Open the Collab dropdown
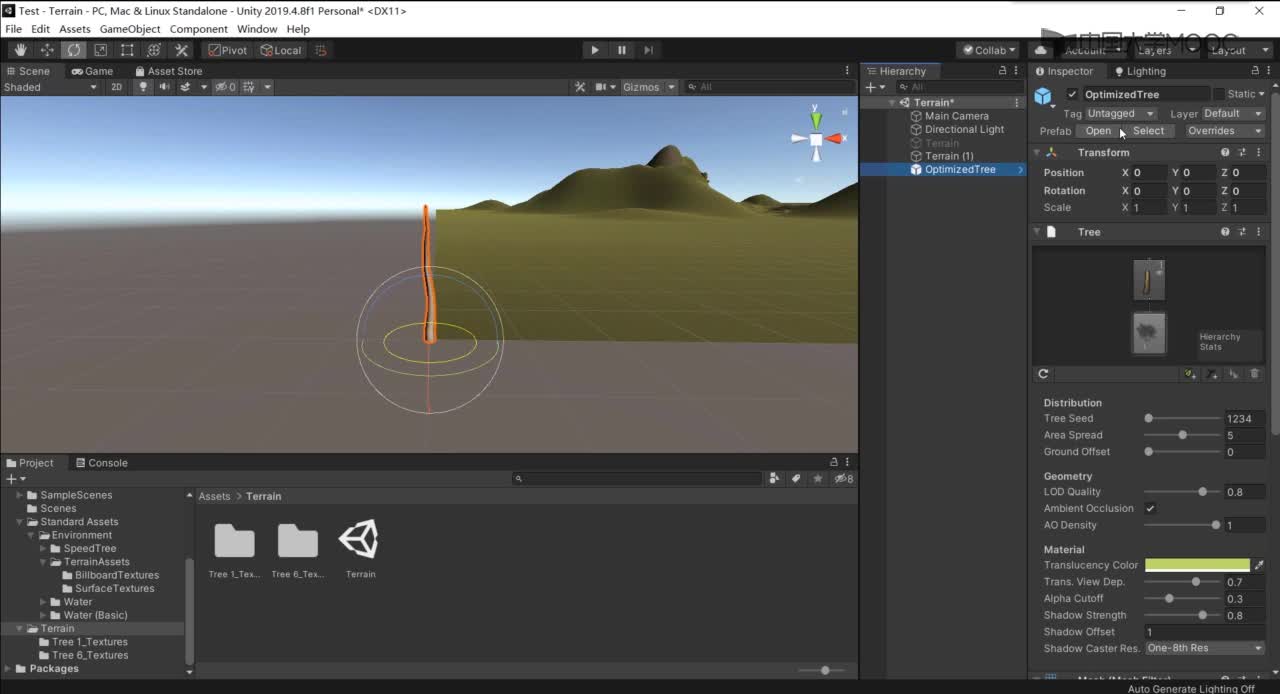The image size is (1280, 694). click(x=989, y=50)
